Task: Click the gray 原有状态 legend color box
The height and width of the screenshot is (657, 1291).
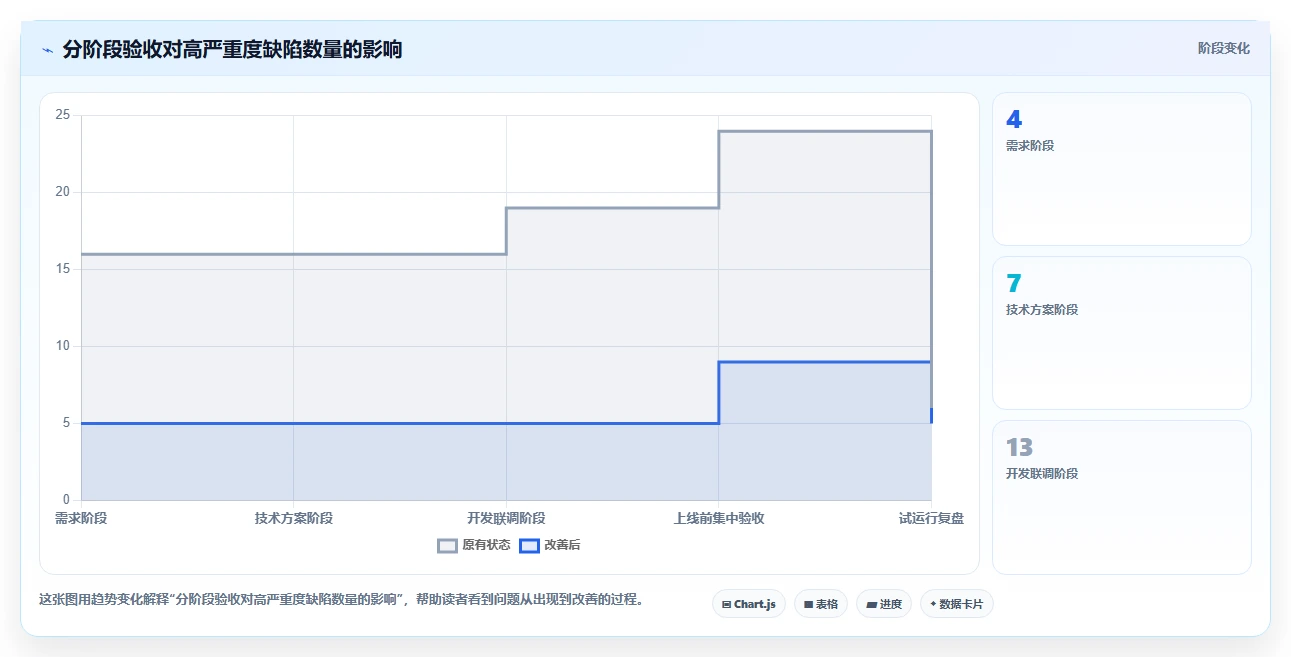Action: tap(448, 545)
